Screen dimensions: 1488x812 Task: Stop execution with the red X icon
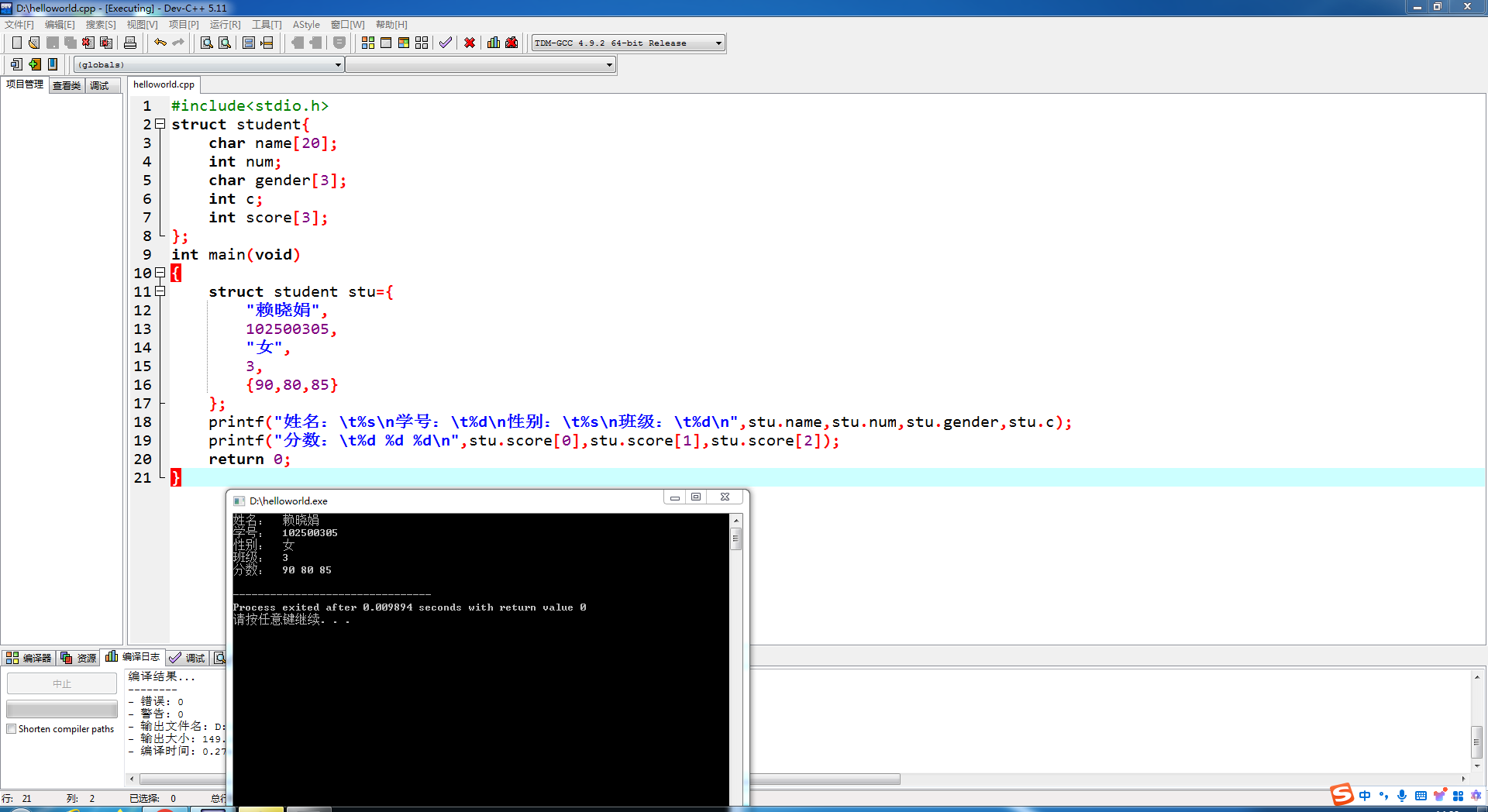click(470, 43)
